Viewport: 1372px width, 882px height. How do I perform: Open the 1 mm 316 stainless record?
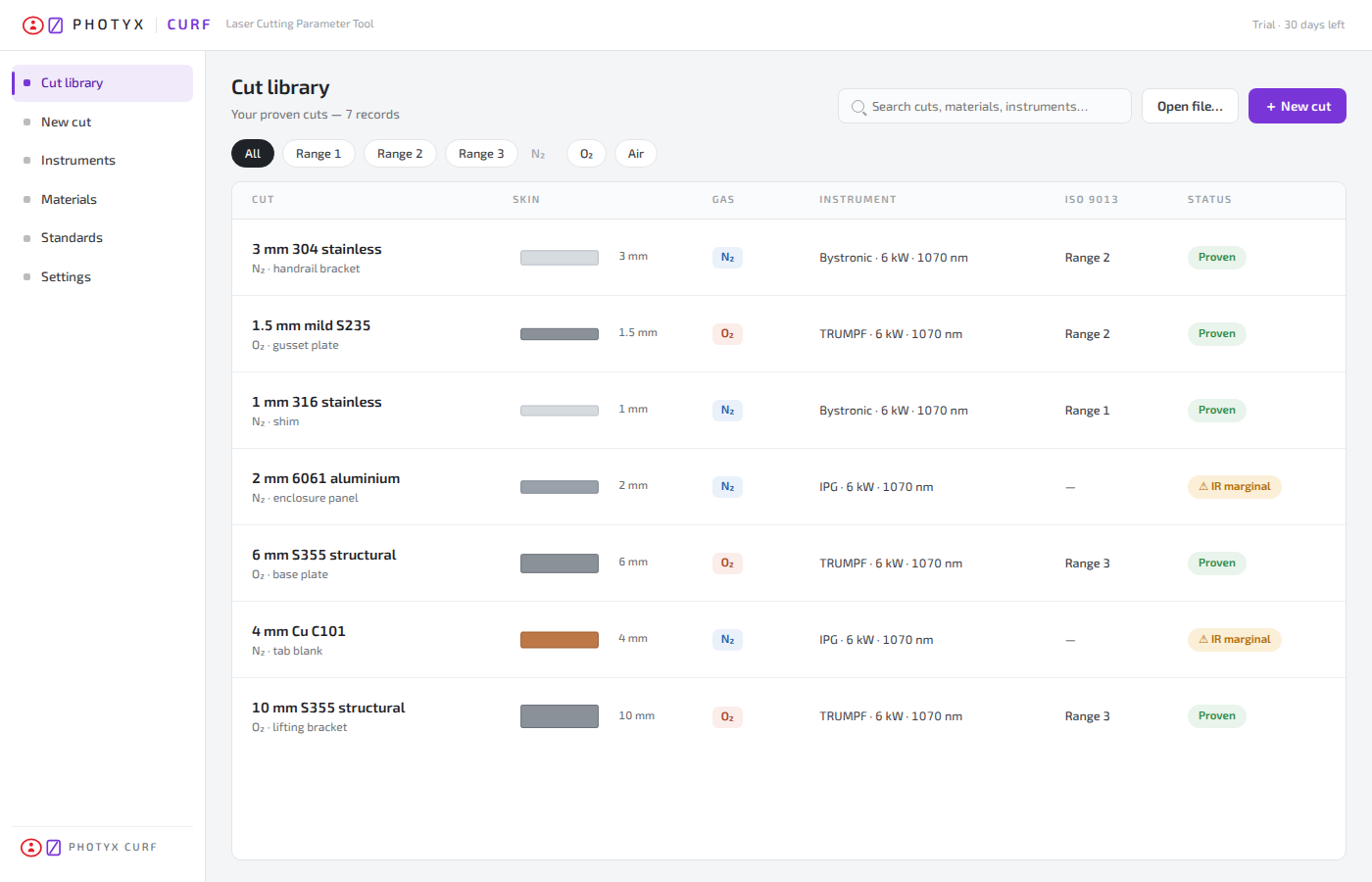pyautogui.click(x=789, y=411)
